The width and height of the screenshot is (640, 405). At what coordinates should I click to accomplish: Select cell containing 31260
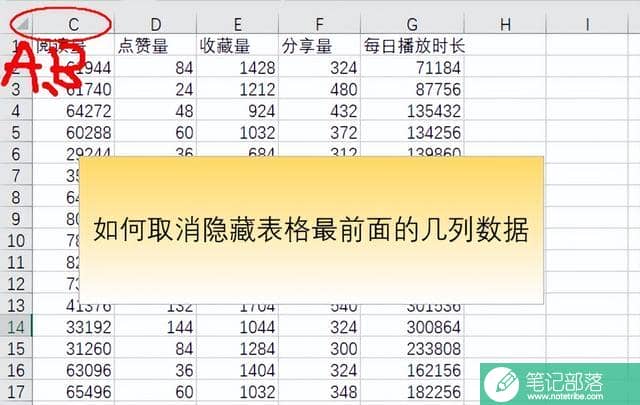(x=73, y=349)
